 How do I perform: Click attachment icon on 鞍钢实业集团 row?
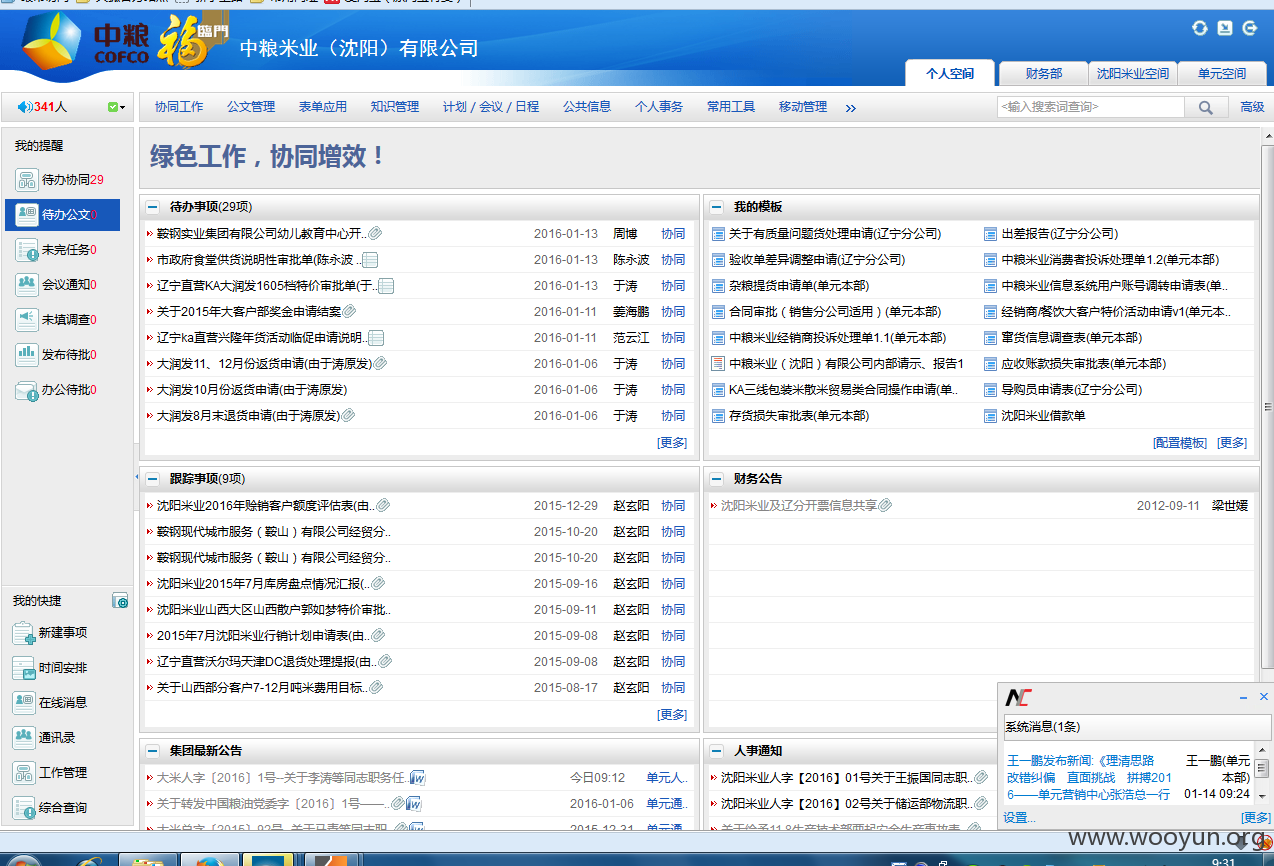[375, 234]
